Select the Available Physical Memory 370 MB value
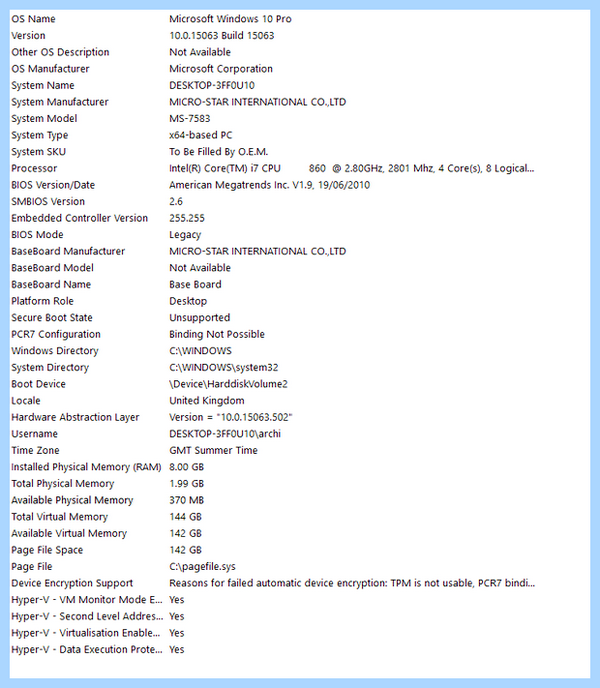This screenshot has width=600, height=688. click(187, 500)
